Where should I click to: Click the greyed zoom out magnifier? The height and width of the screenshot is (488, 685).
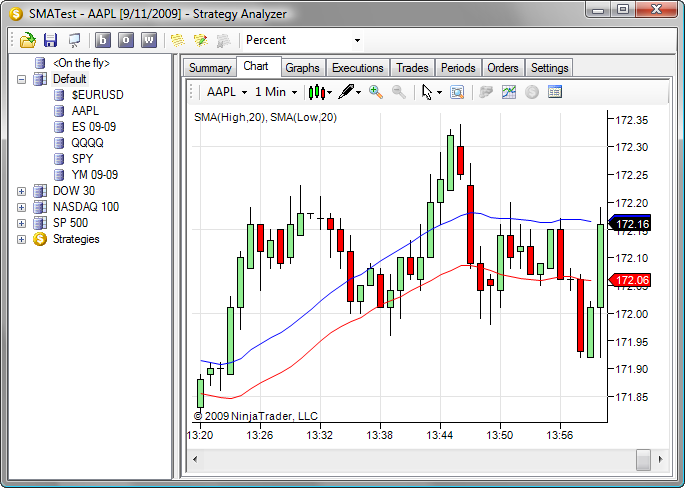398,92
